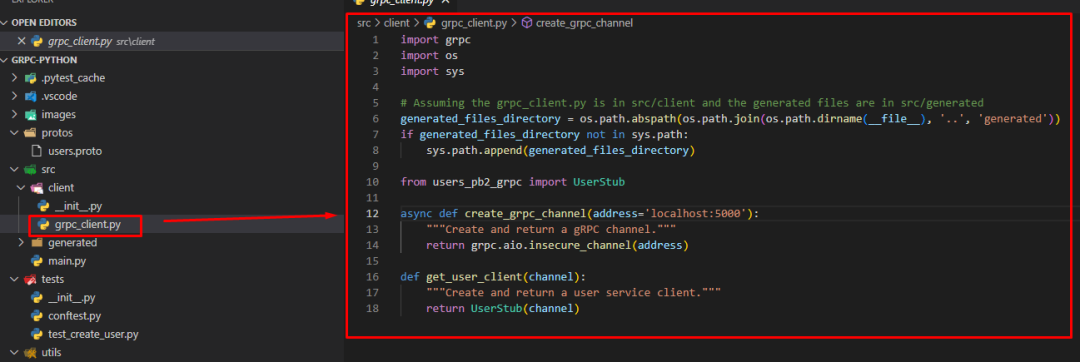The height and width of the screenshot is (362, 1080).
Task: Click 'import os' on line 2
Action: coord(429,55)
